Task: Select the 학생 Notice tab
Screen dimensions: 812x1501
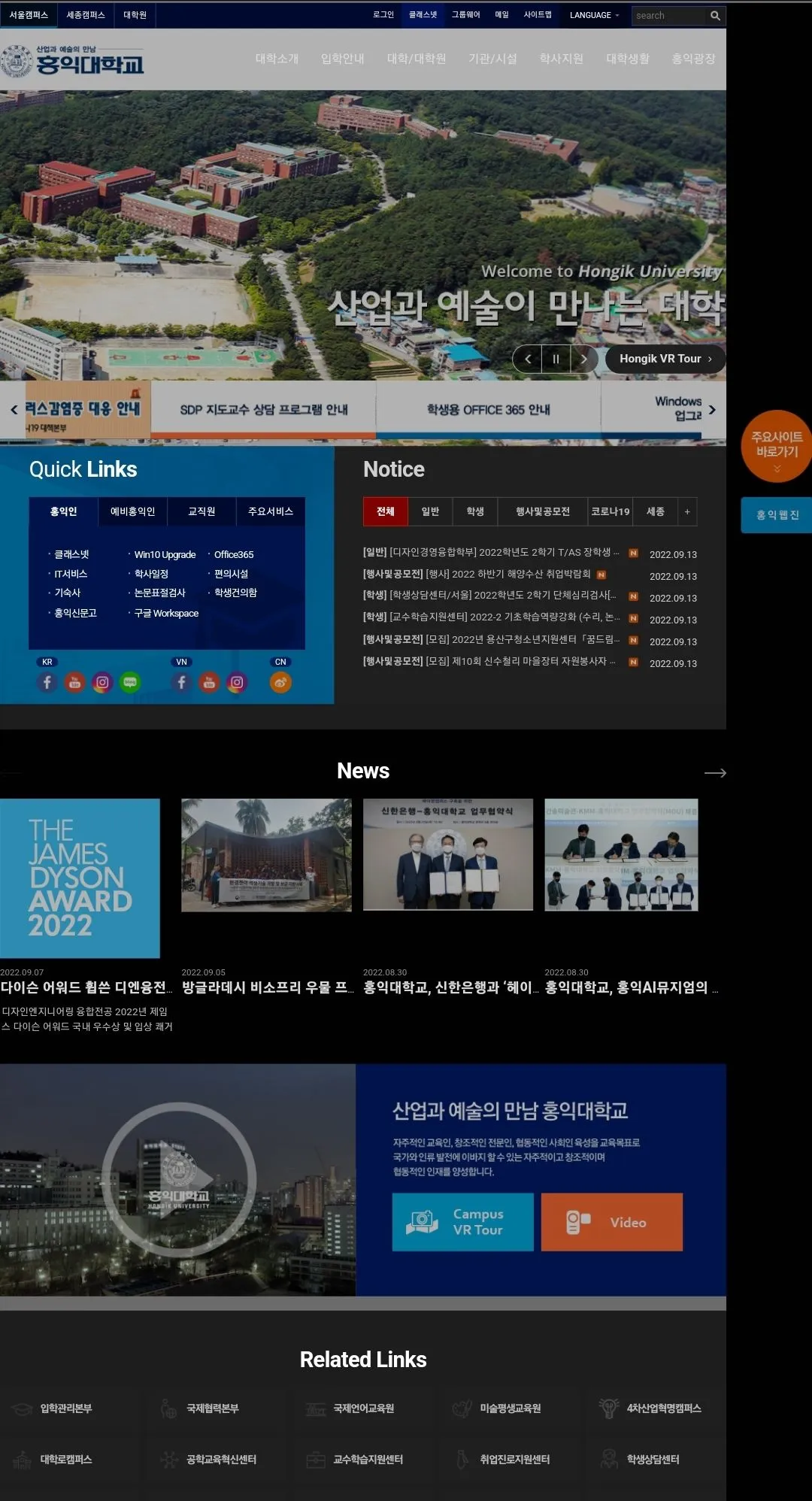Action: click(475, 511)
